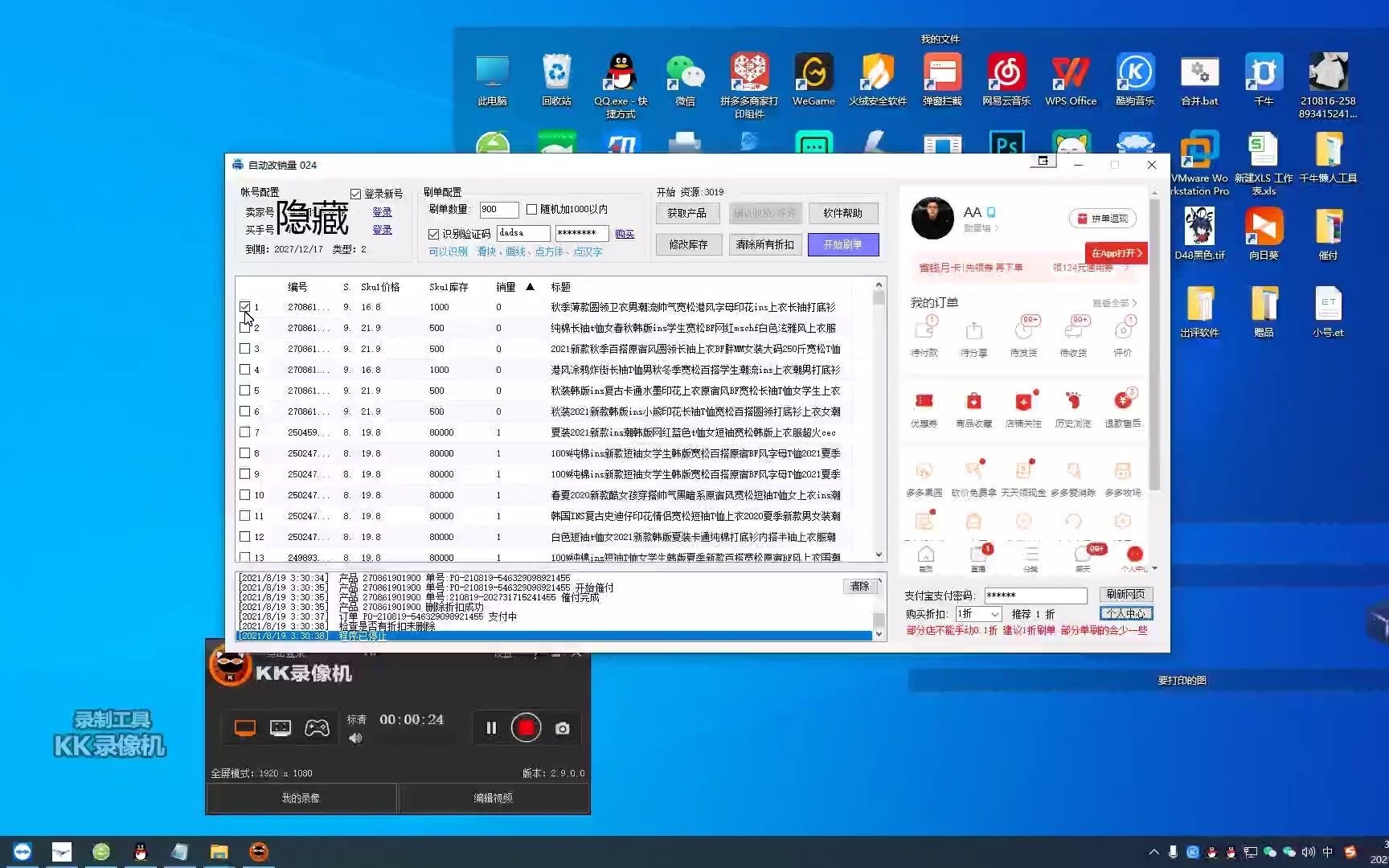Click the 获取产品 button
This screenshot has height=868, width=1389.
687,213
